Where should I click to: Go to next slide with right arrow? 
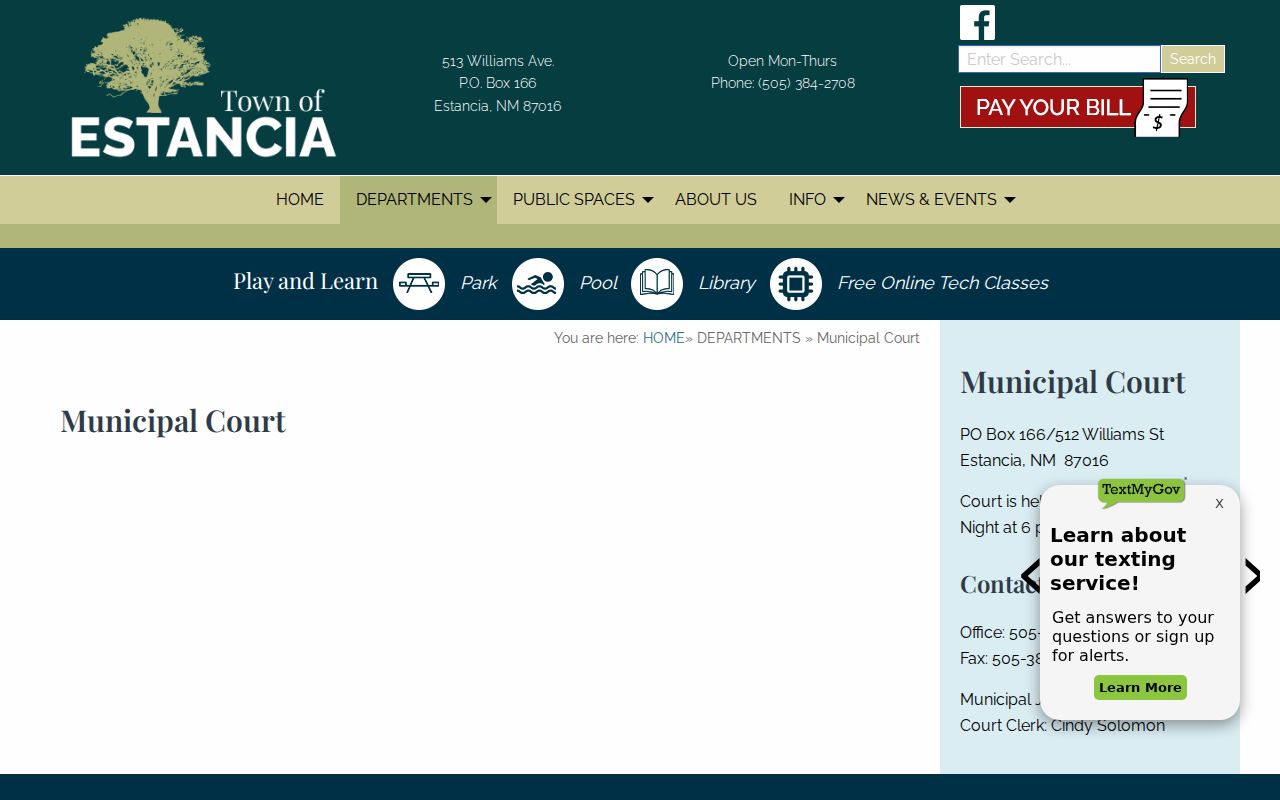pos(1251,576)
